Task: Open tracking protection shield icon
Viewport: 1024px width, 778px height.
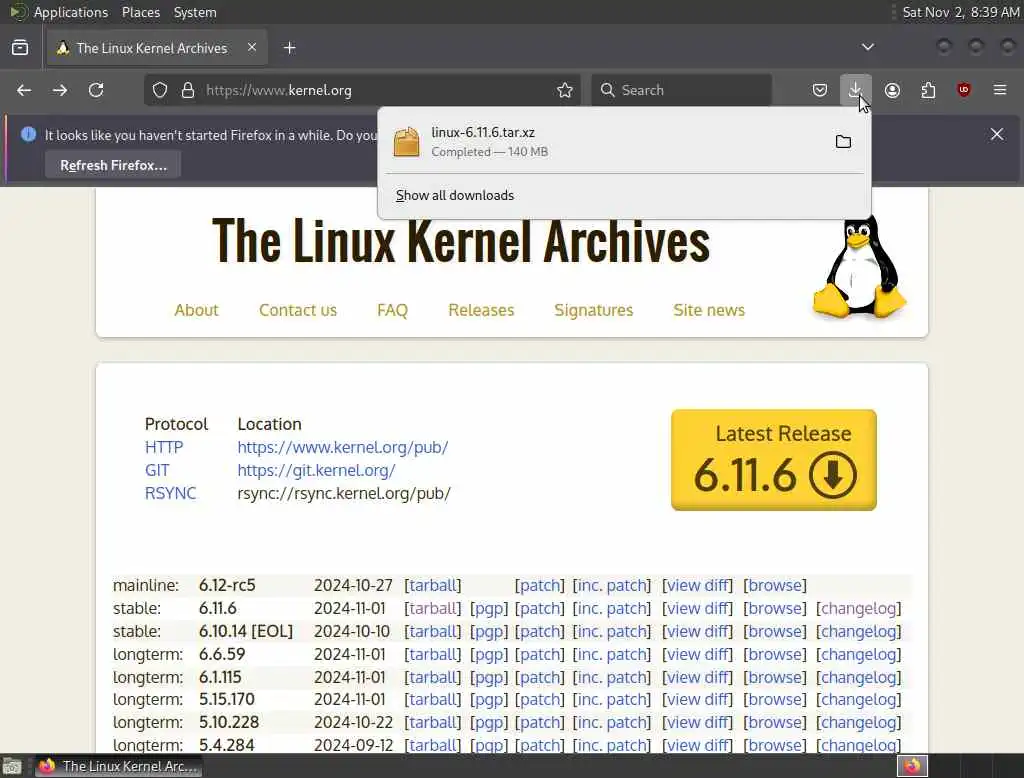Action: point(160,90)
